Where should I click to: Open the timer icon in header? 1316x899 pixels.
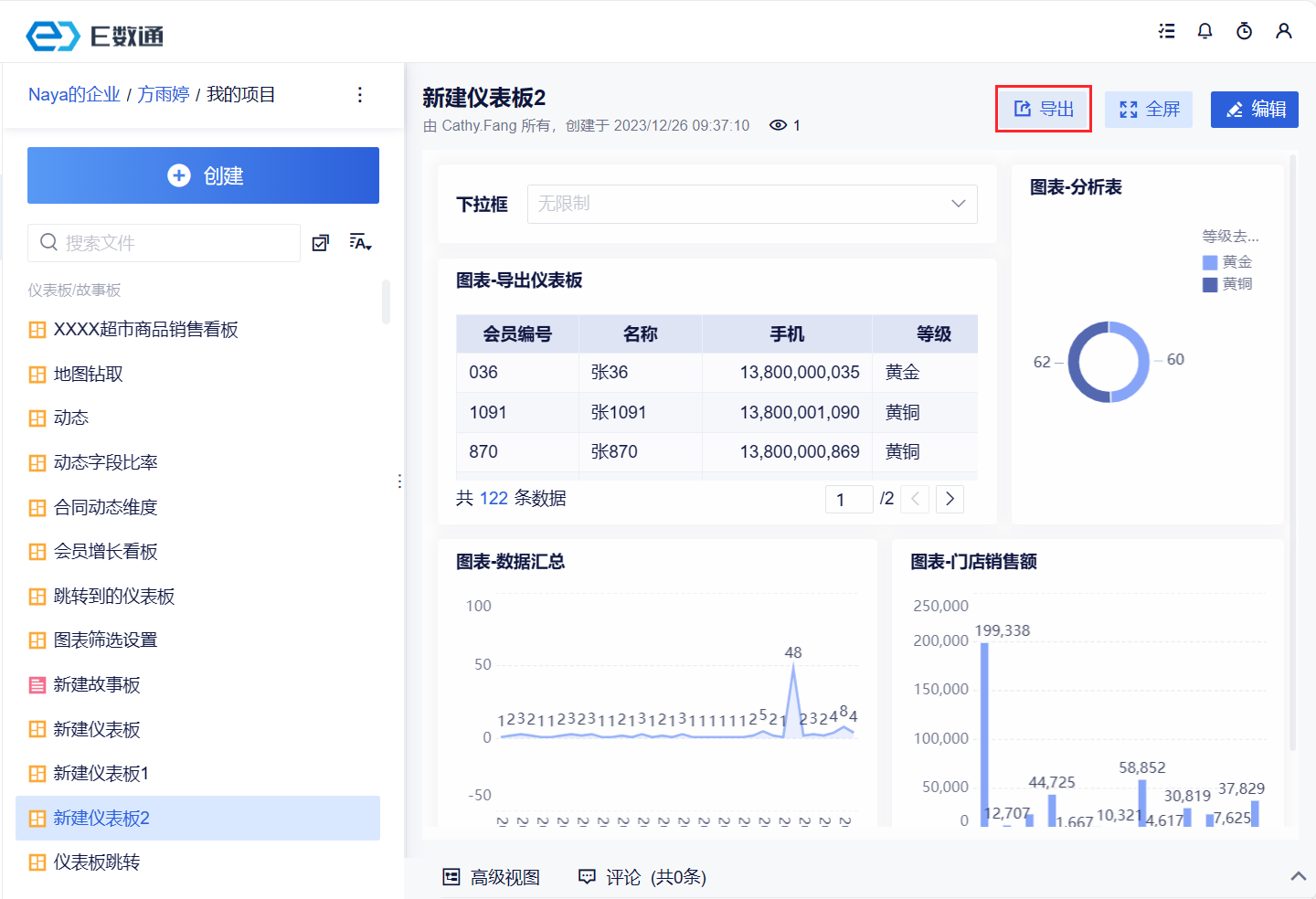(x=1244, y=31)
